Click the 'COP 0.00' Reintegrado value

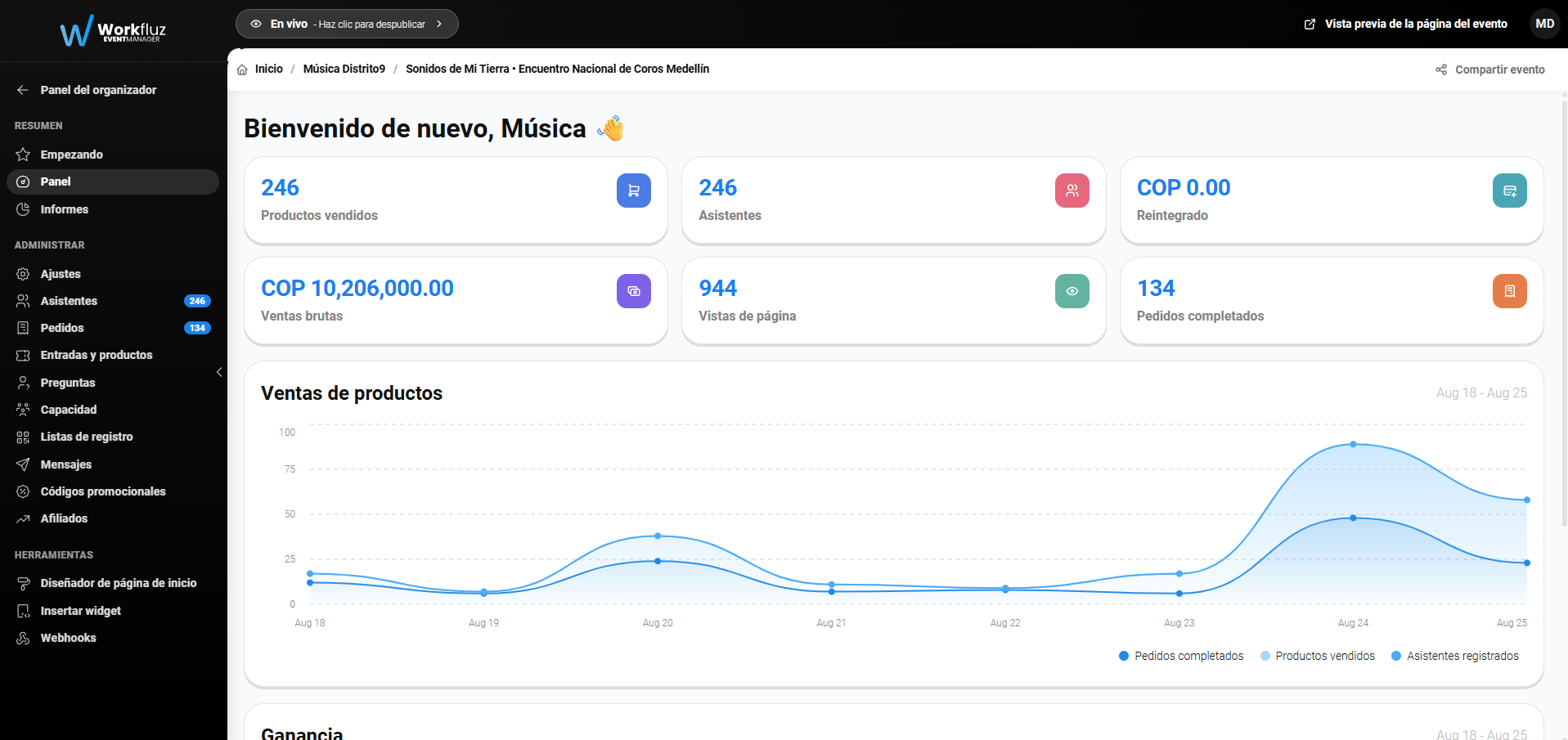(1184, 187)
